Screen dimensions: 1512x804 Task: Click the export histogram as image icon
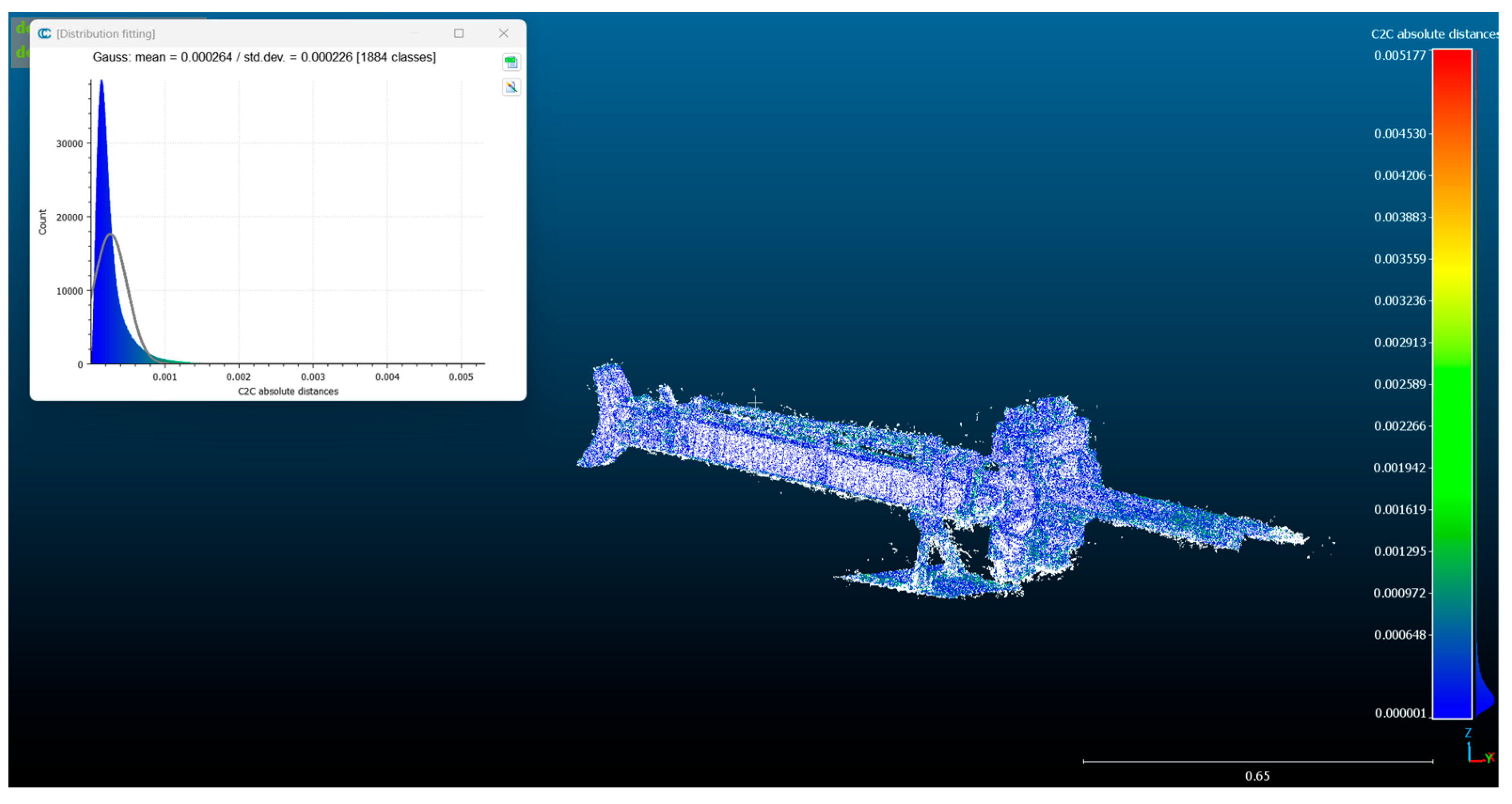tap(511, 87)
